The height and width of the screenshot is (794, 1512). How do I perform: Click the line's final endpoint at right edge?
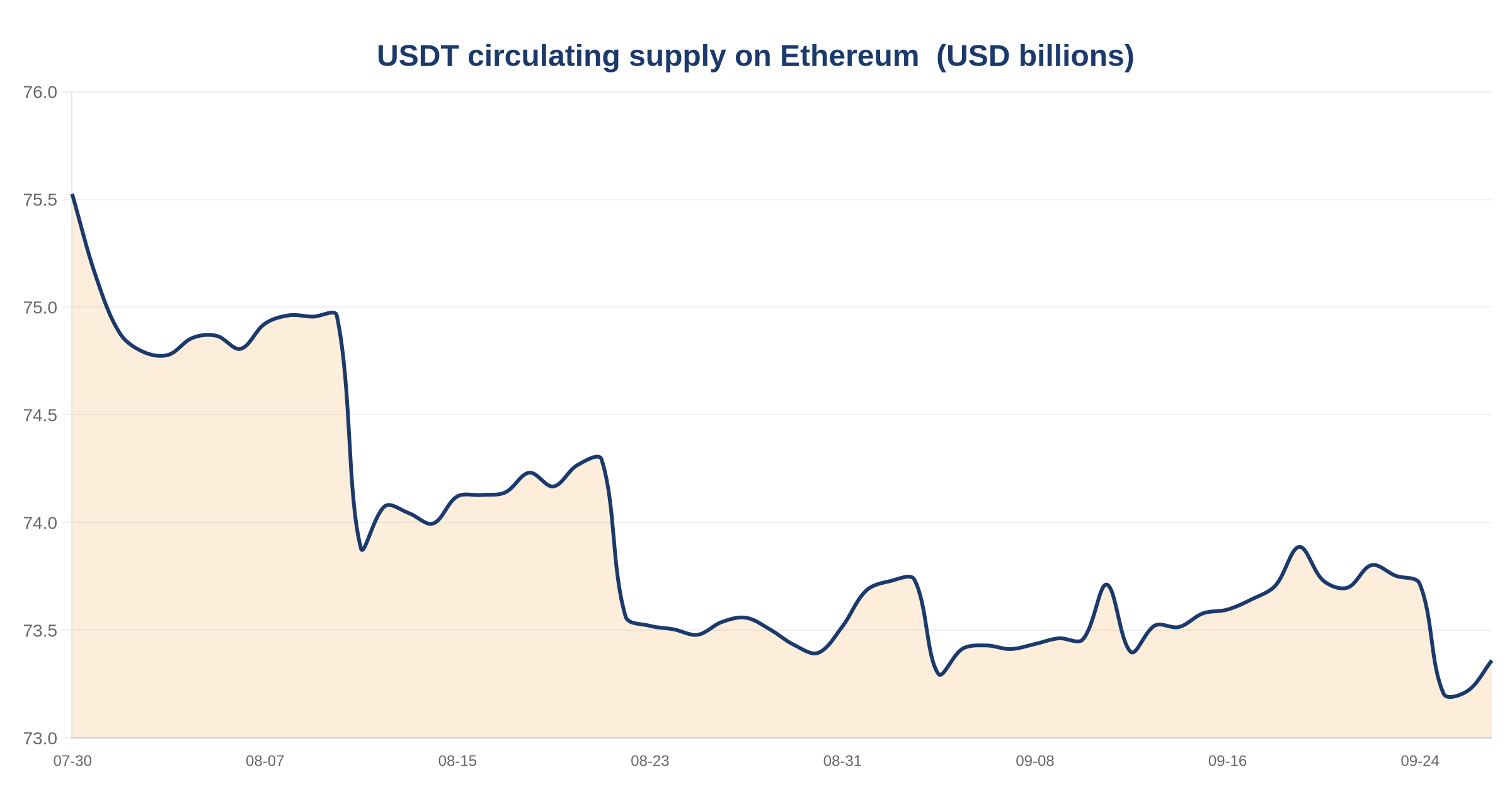(x=1491, y=661)
